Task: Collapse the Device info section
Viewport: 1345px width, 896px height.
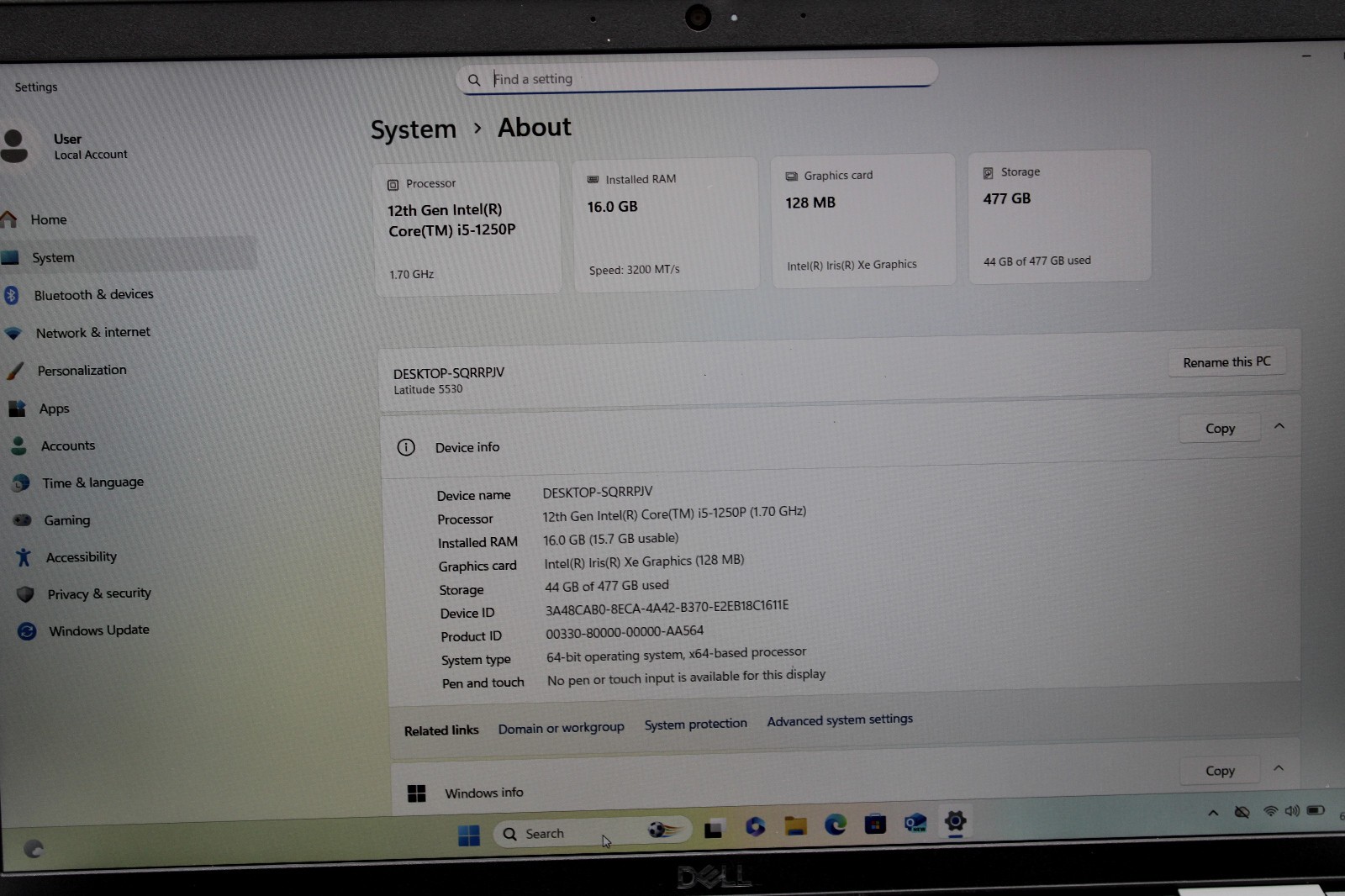Action: click(1279, 426)
